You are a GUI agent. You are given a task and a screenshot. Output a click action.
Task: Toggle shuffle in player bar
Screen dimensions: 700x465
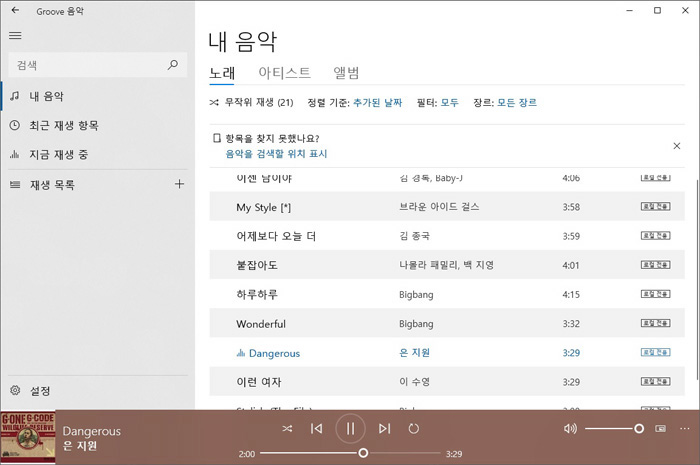[x=287, y=429]
